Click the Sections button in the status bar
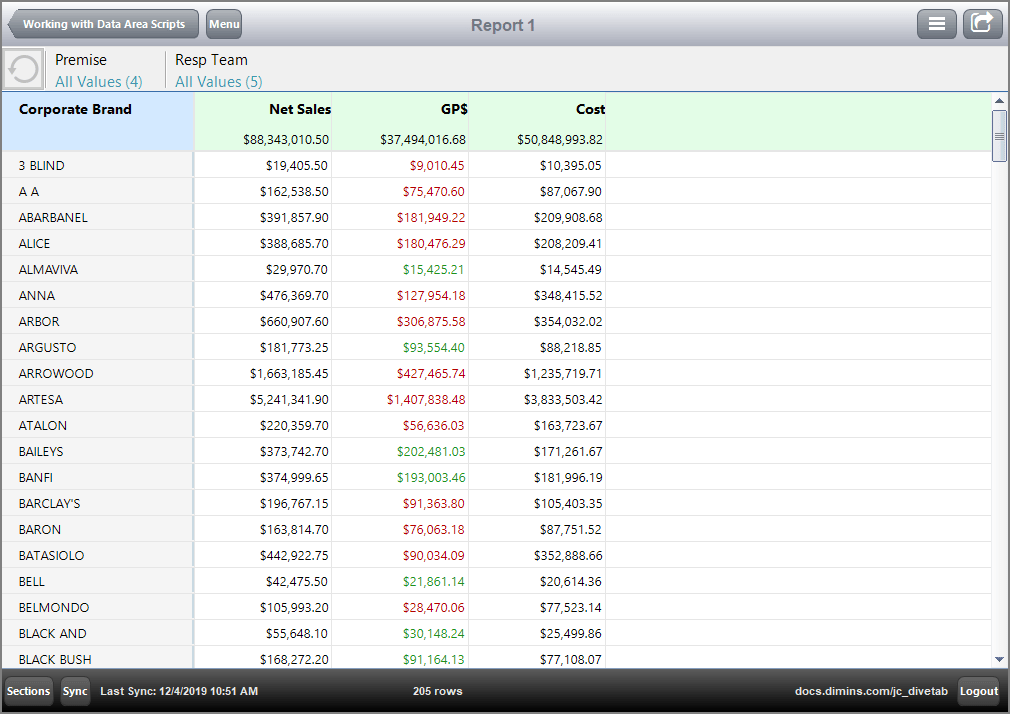 click(x=28, y=691)
